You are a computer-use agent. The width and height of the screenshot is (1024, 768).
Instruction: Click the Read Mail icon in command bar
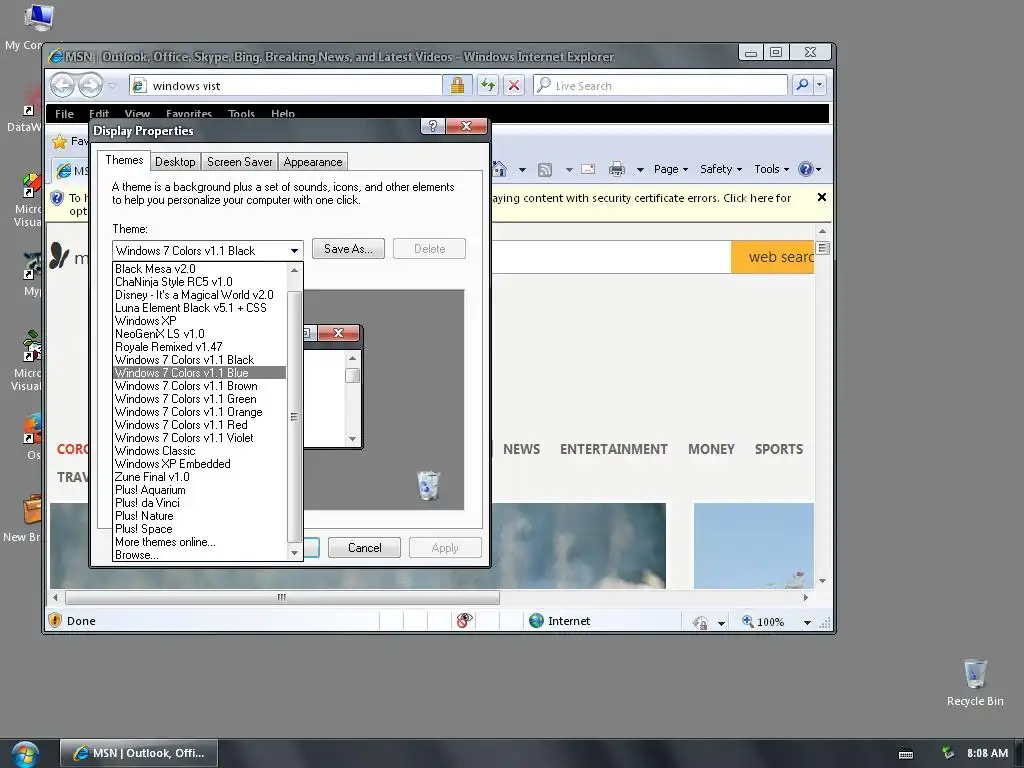point(588,169)
